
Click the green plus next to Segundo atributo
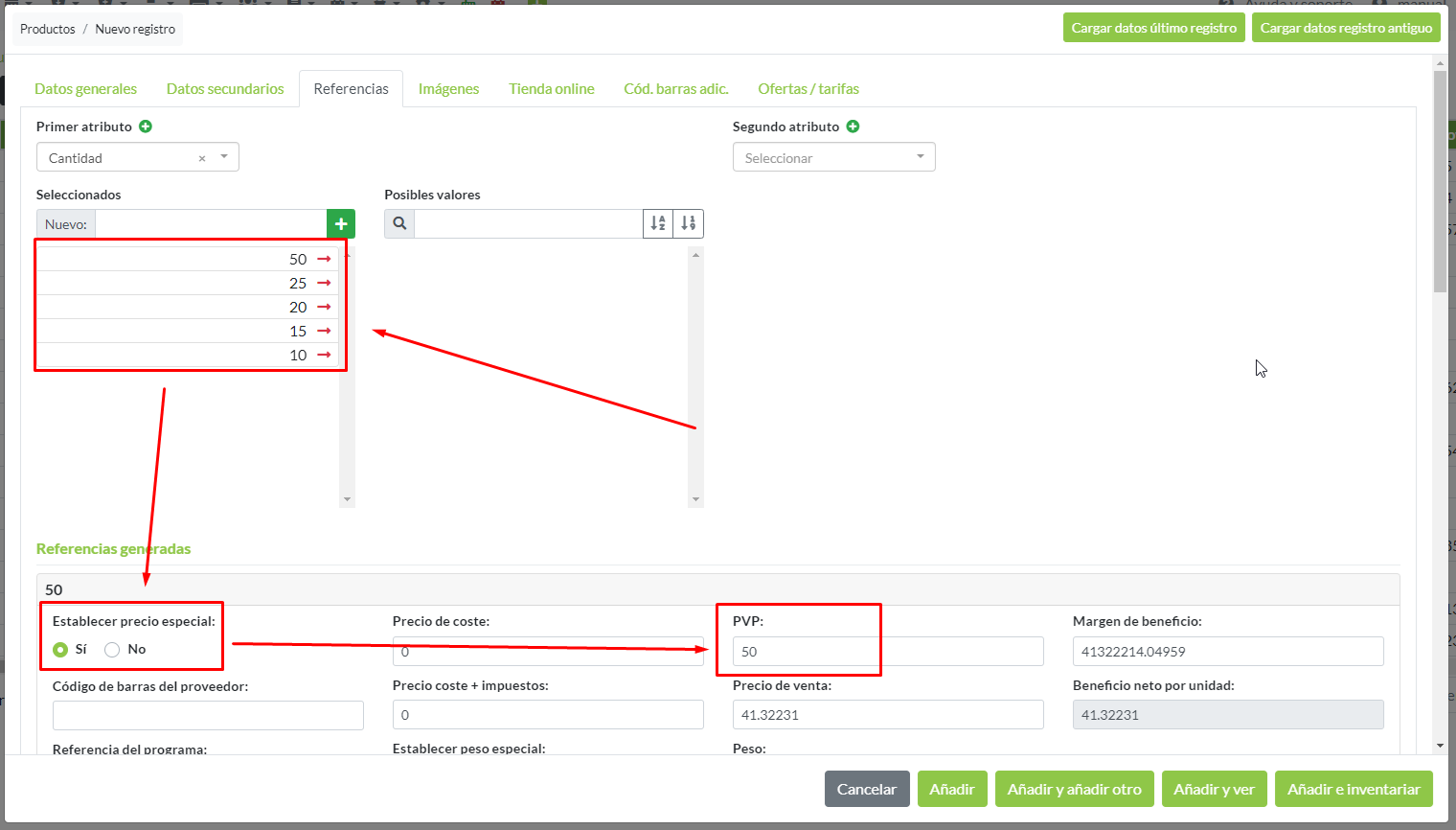(x=853, y=127)
